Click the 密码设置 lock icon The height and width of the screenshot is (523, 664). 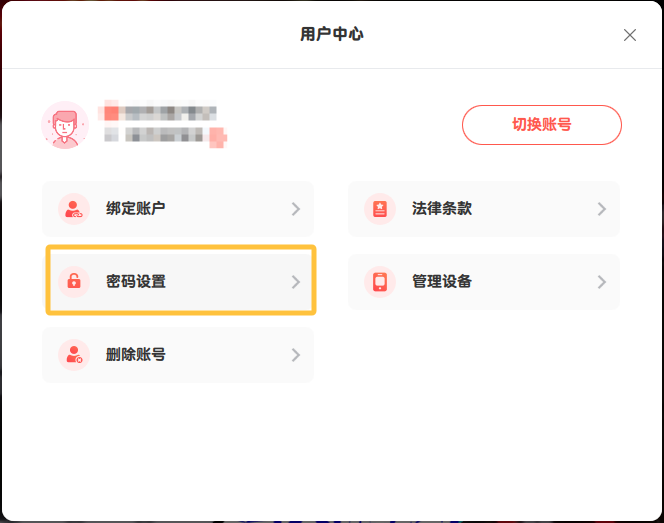pos(73,282)
